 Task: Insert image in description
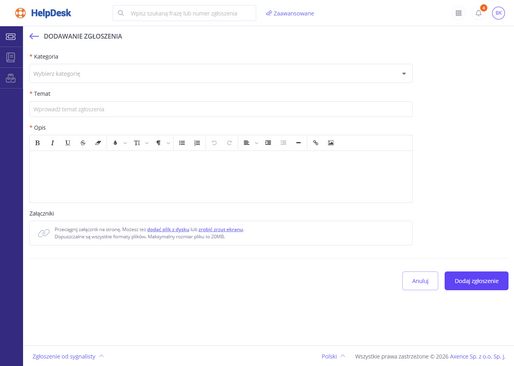click(331, 143)
